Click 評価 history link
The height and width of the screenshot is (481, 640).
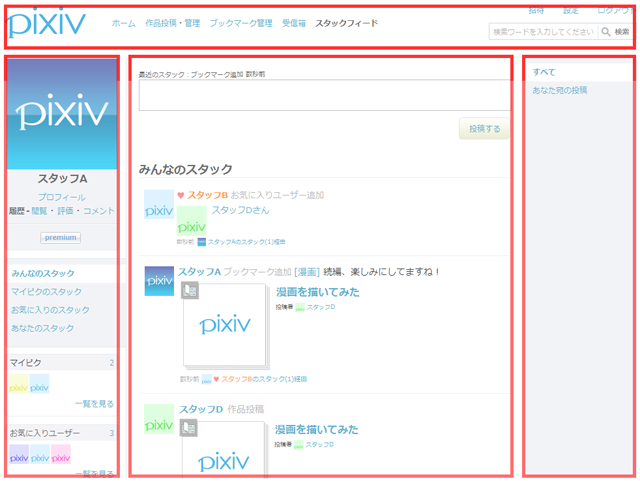[x=65, y=211]
